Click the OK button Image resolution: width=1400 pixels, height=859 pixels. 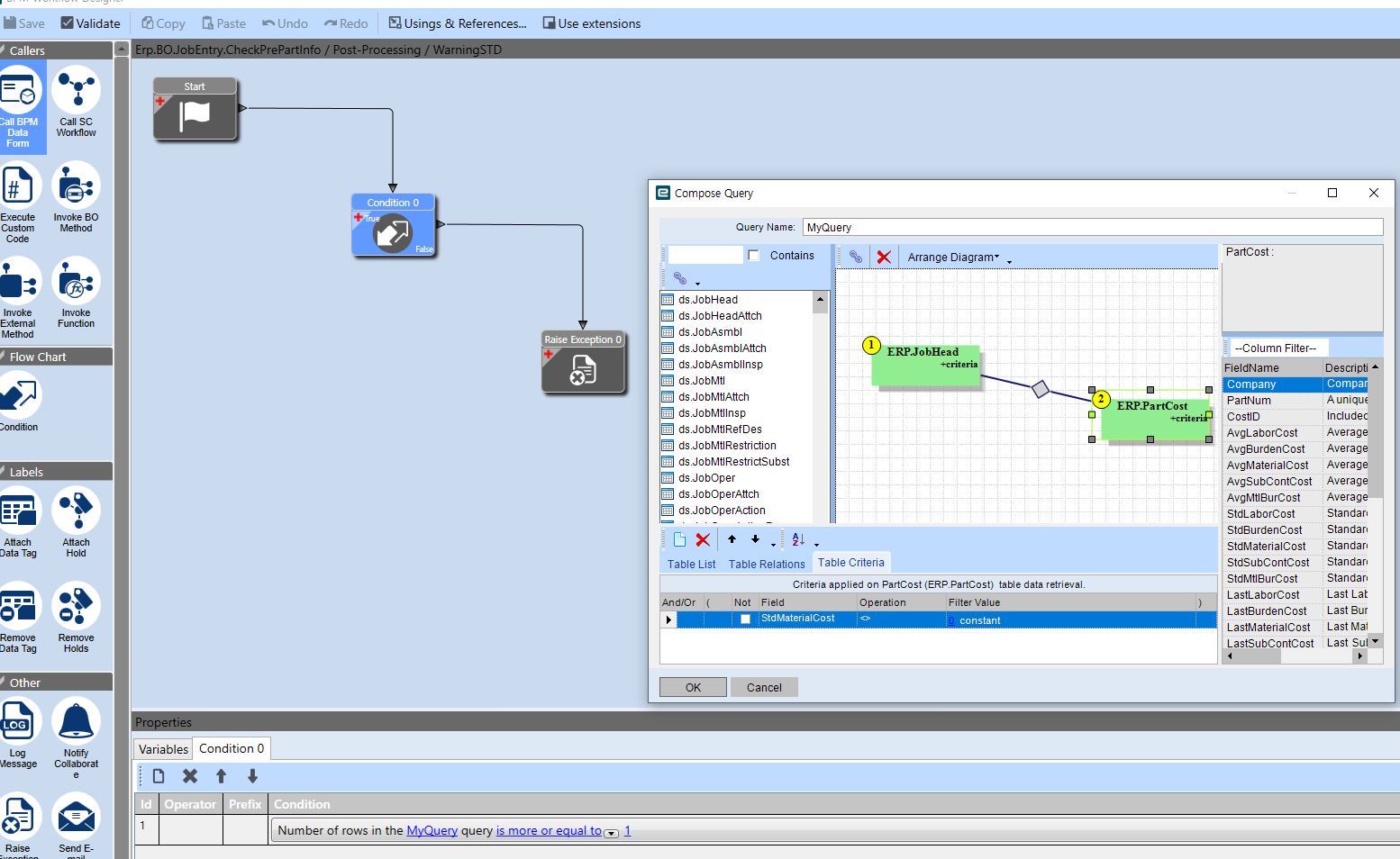tap(693, 687)
